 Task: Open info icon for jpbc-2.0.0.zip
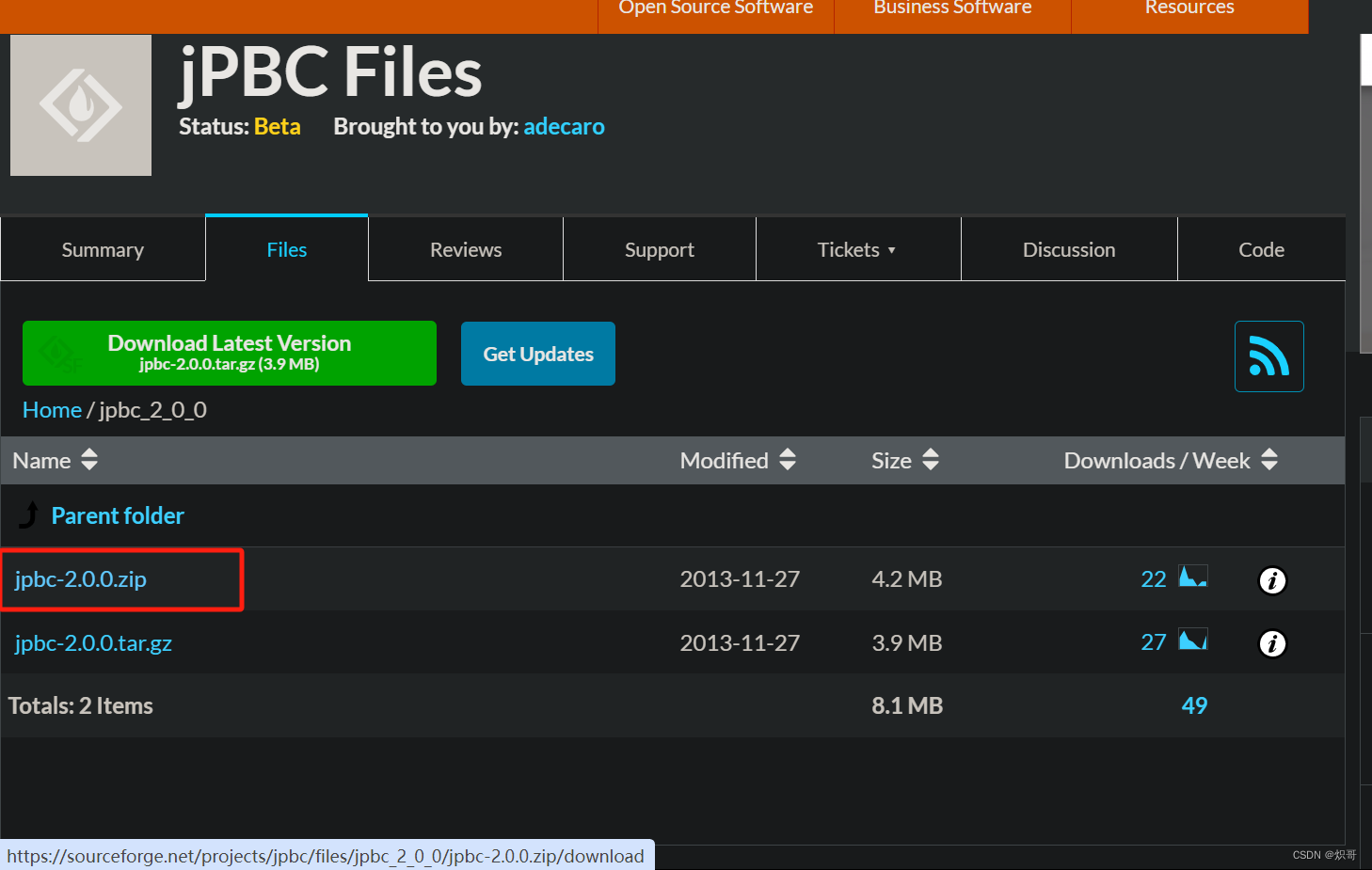[1271, 580]
